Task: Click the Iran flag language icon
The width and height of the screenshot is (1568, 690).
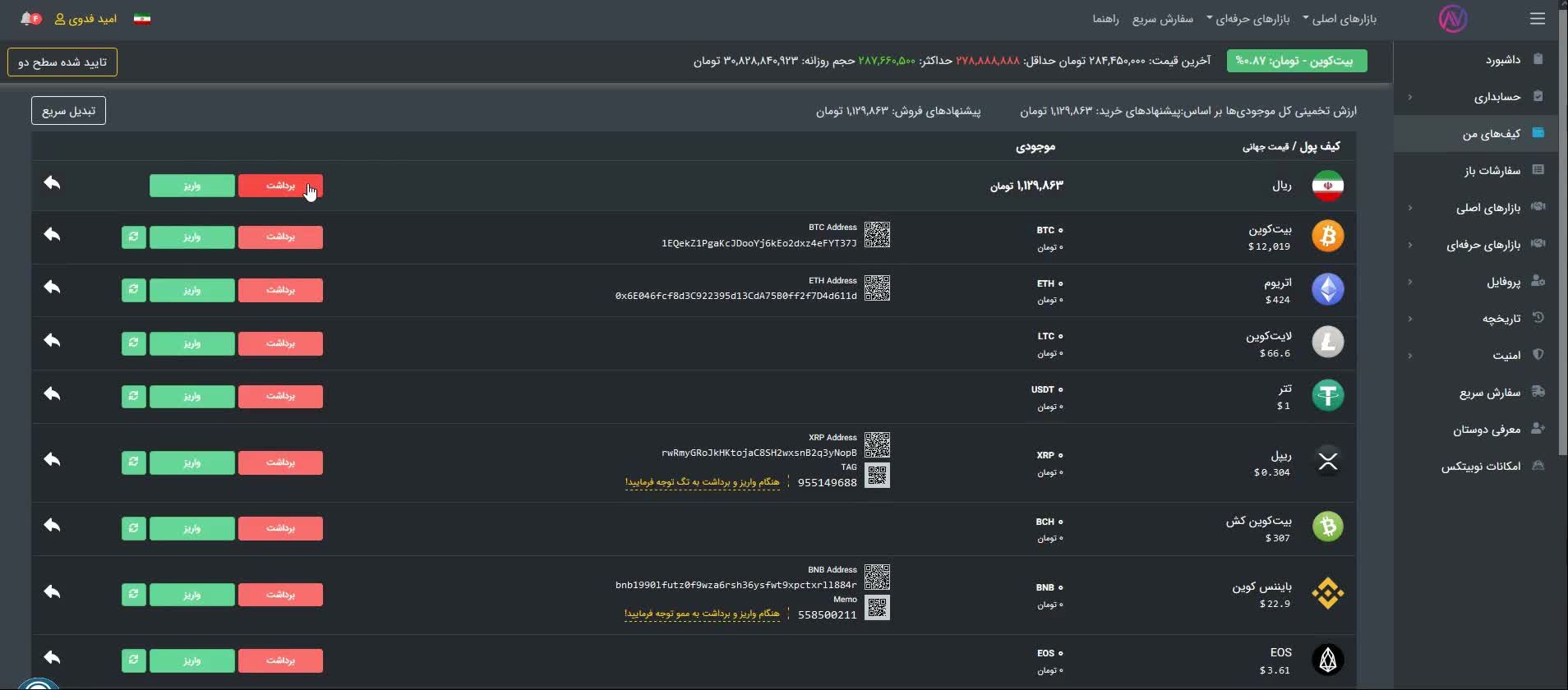Action: [142, 19]
